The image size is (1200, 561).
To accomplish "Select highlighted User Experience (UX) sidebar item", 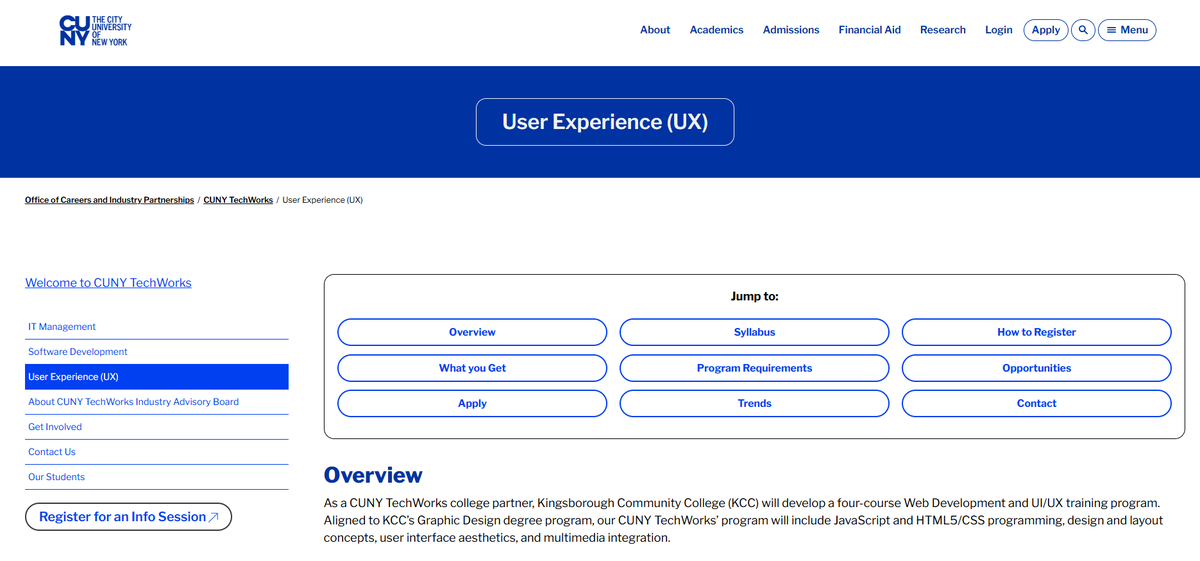I will (157, 377).
